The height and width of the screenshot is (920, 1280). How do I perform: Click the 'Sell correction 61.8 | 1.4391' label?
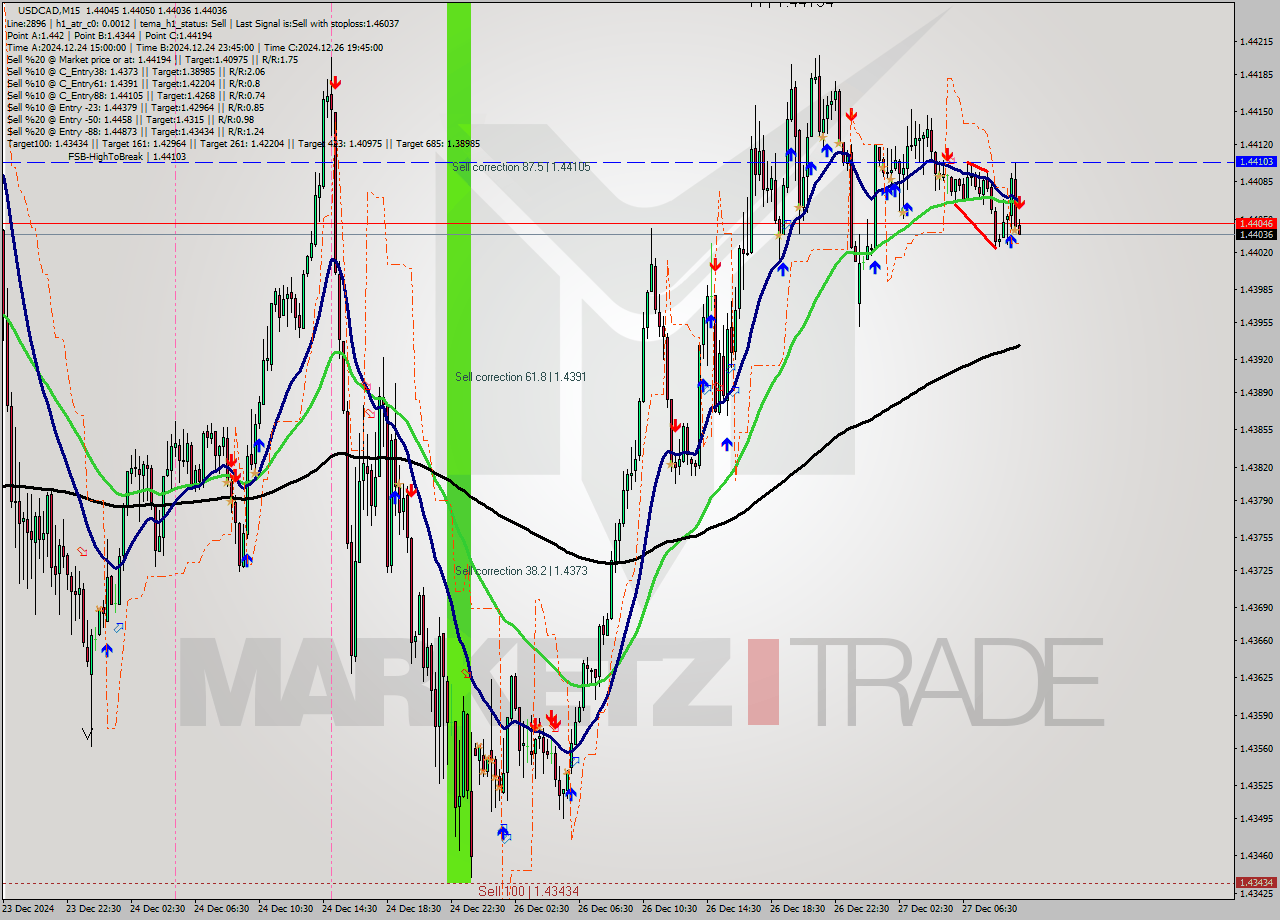pos(520,377)
